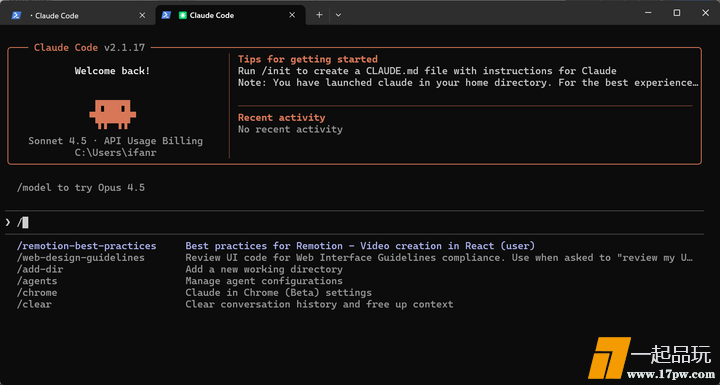The image size is (720, 385).
Task: Click PowerShell icon on second tab
Action: pyautogui.click(x=166, y=15)
